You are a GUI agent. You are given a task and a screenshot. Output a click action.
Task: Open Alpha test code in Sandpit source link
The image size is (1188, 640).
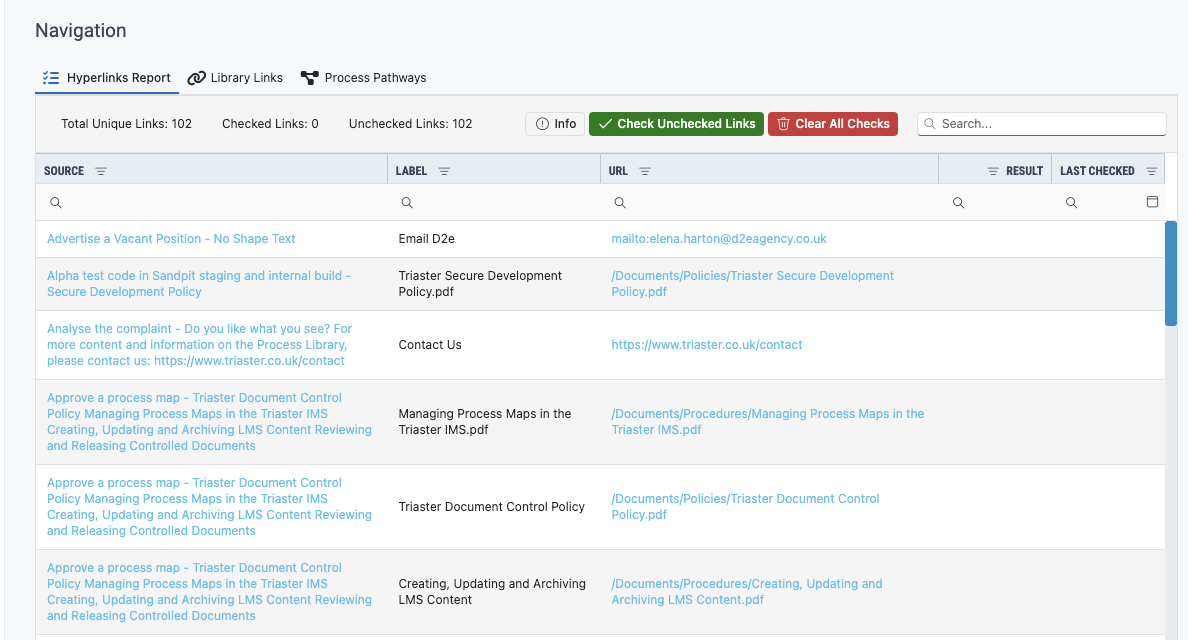pyautogui.click(x=199, y=284)
